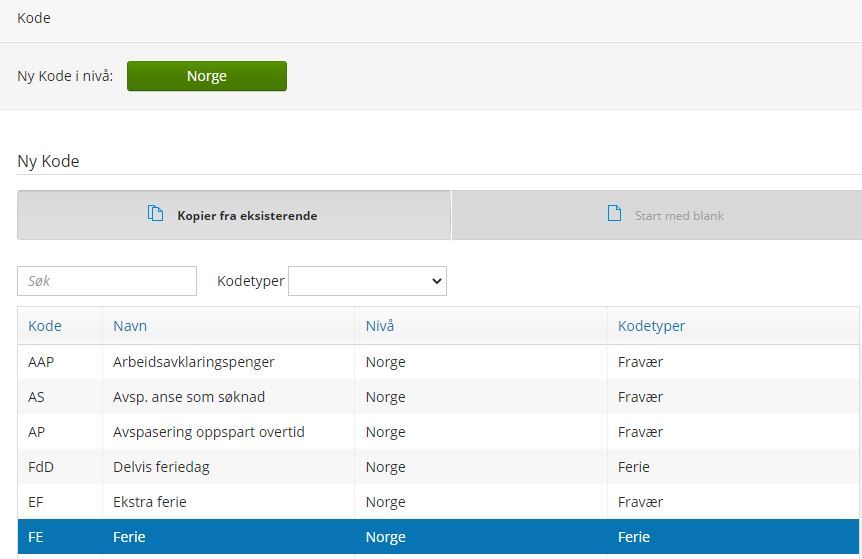Select the AAP code cell
862x559 pixels.
41,362
